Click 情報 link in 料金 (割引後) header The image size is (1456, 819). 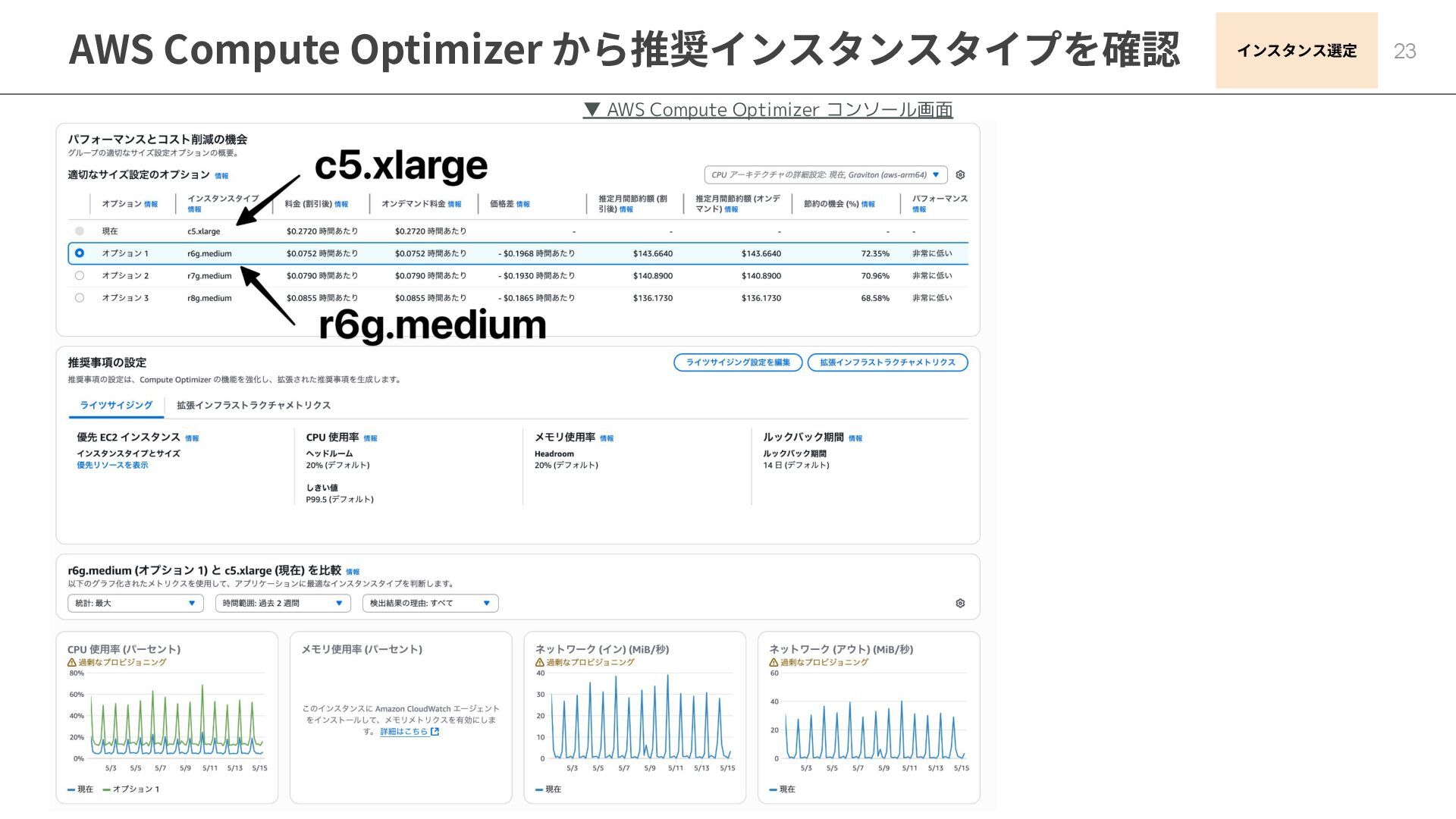point(341,205)
